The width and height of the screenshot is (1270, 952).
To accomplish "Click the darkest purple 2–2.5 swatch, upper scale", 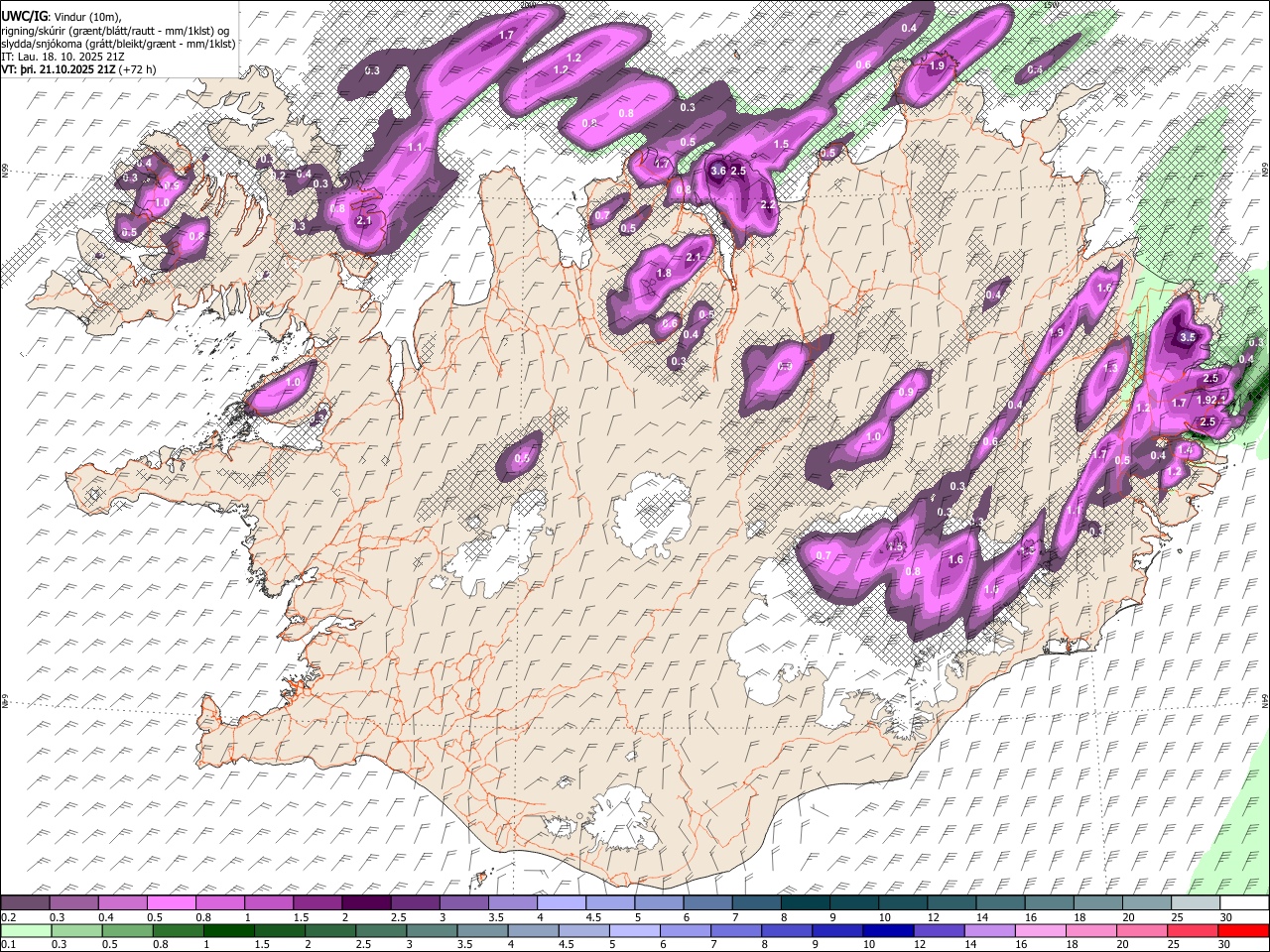I will click(366, 902).
